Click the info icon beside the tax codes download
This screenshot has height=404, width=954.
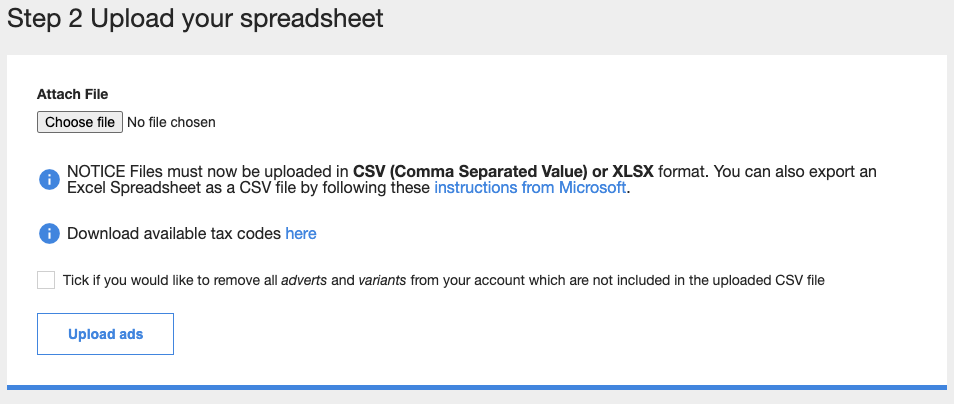49,234
